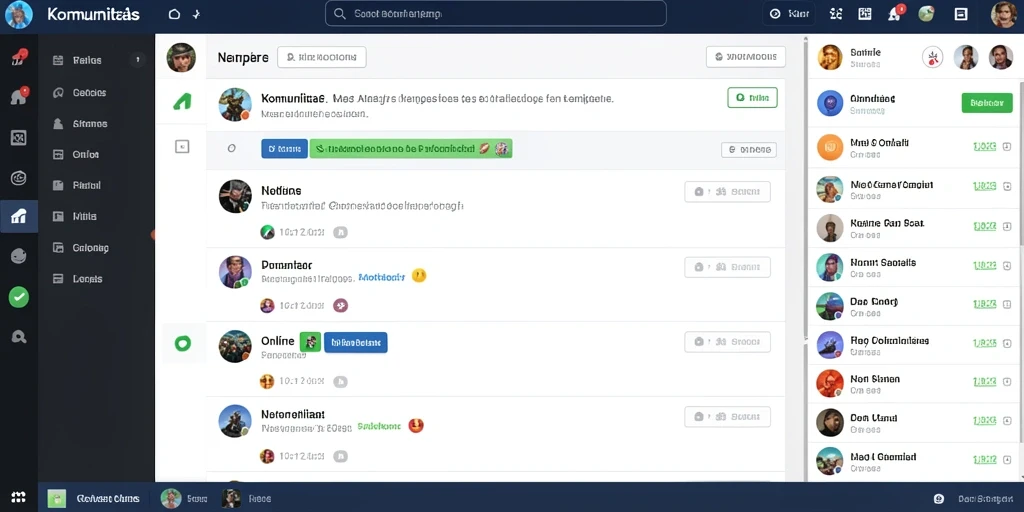Click the yellow emoji in the Pomuniaor row
The image size is (1024, 512).
[419, 276]
